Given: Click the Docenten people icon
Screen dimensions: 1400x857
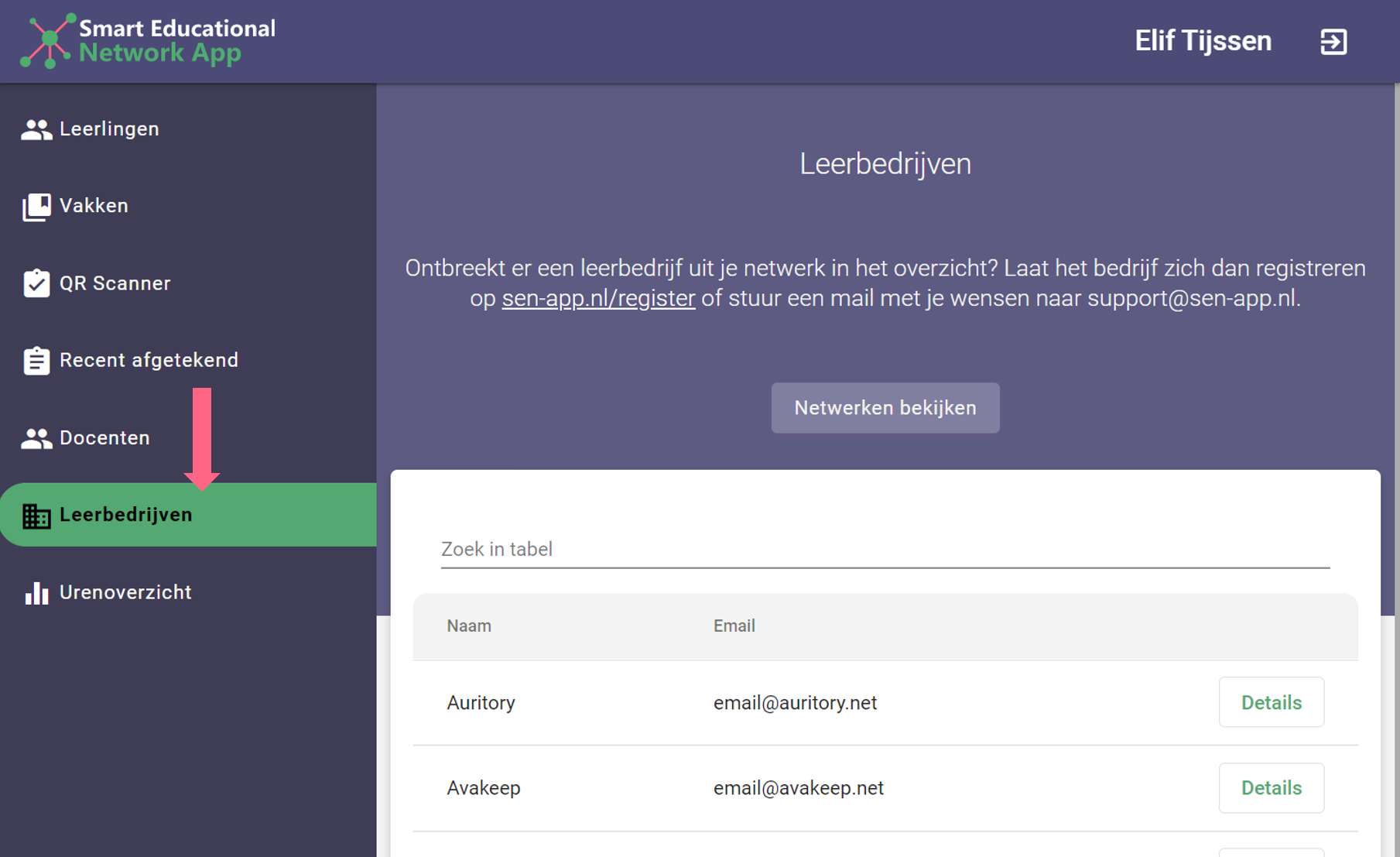Looking at the screenshot, I should click(36, 438).
